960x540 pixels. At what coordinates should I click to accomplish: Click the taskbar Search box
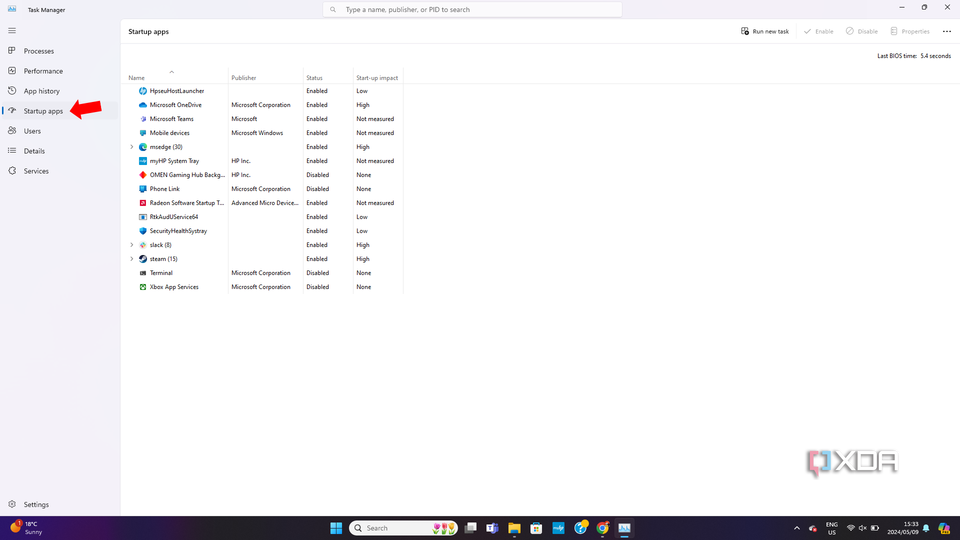(403, 528)
